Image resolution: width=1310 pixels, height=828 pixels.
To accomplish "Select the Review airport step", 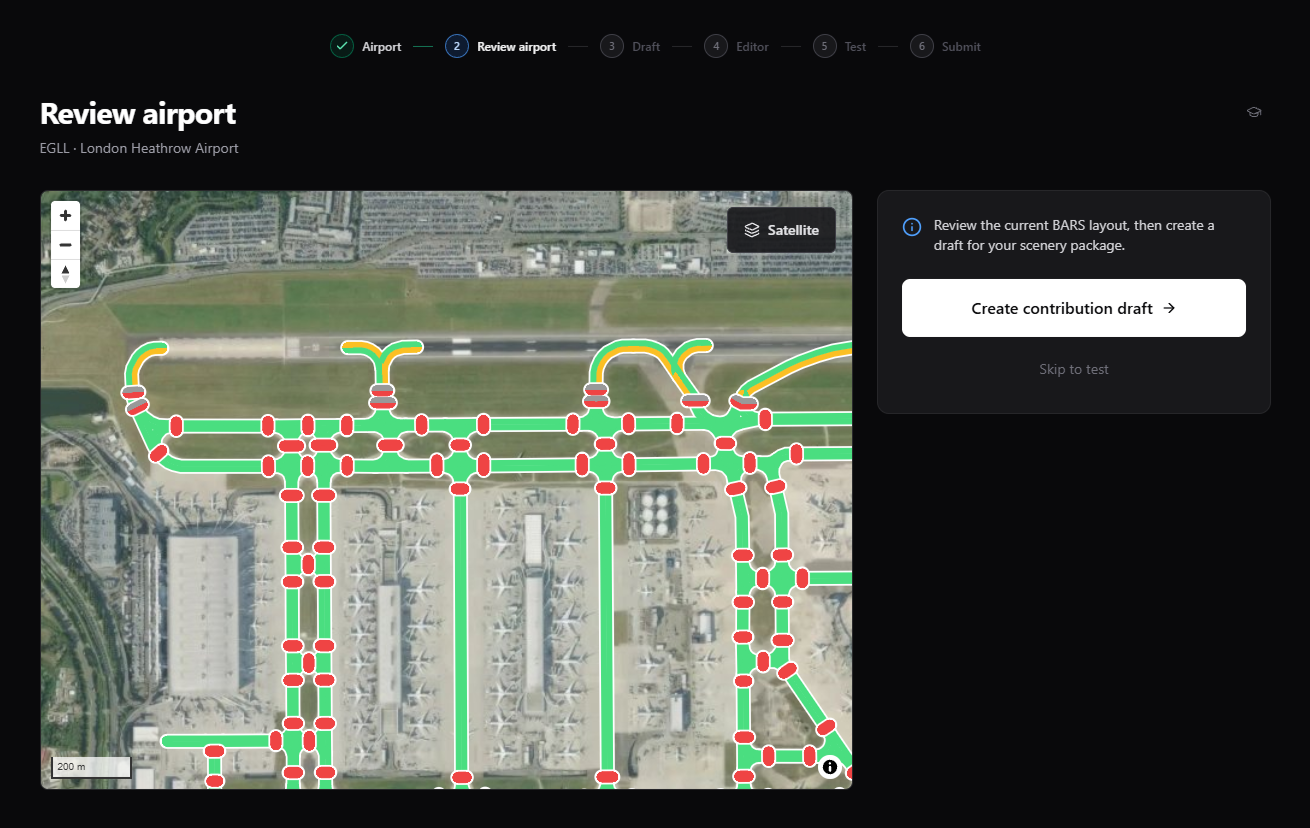I will coord(501,46).
